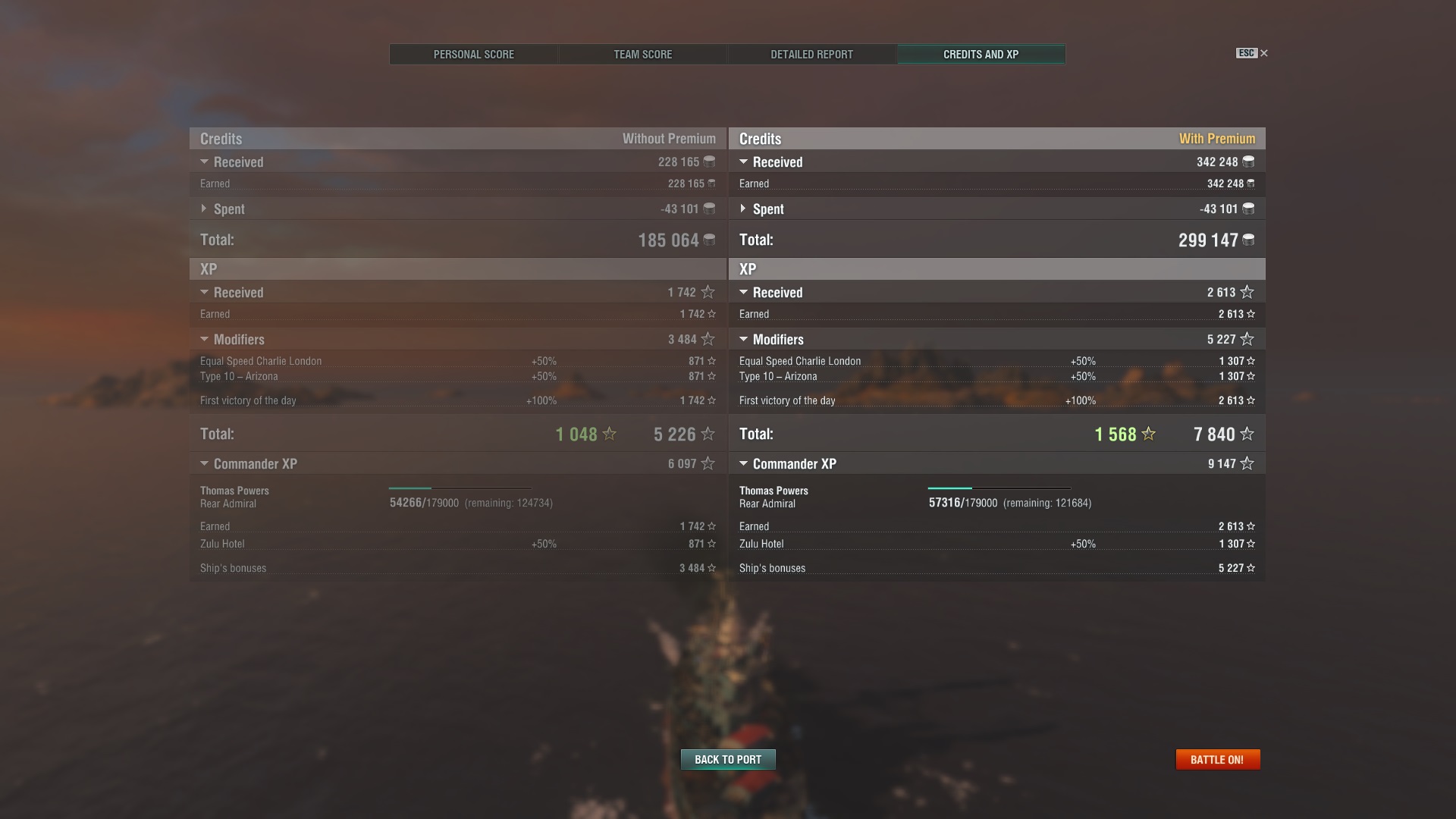Open the Team Score tab

(x=643, y=55)
